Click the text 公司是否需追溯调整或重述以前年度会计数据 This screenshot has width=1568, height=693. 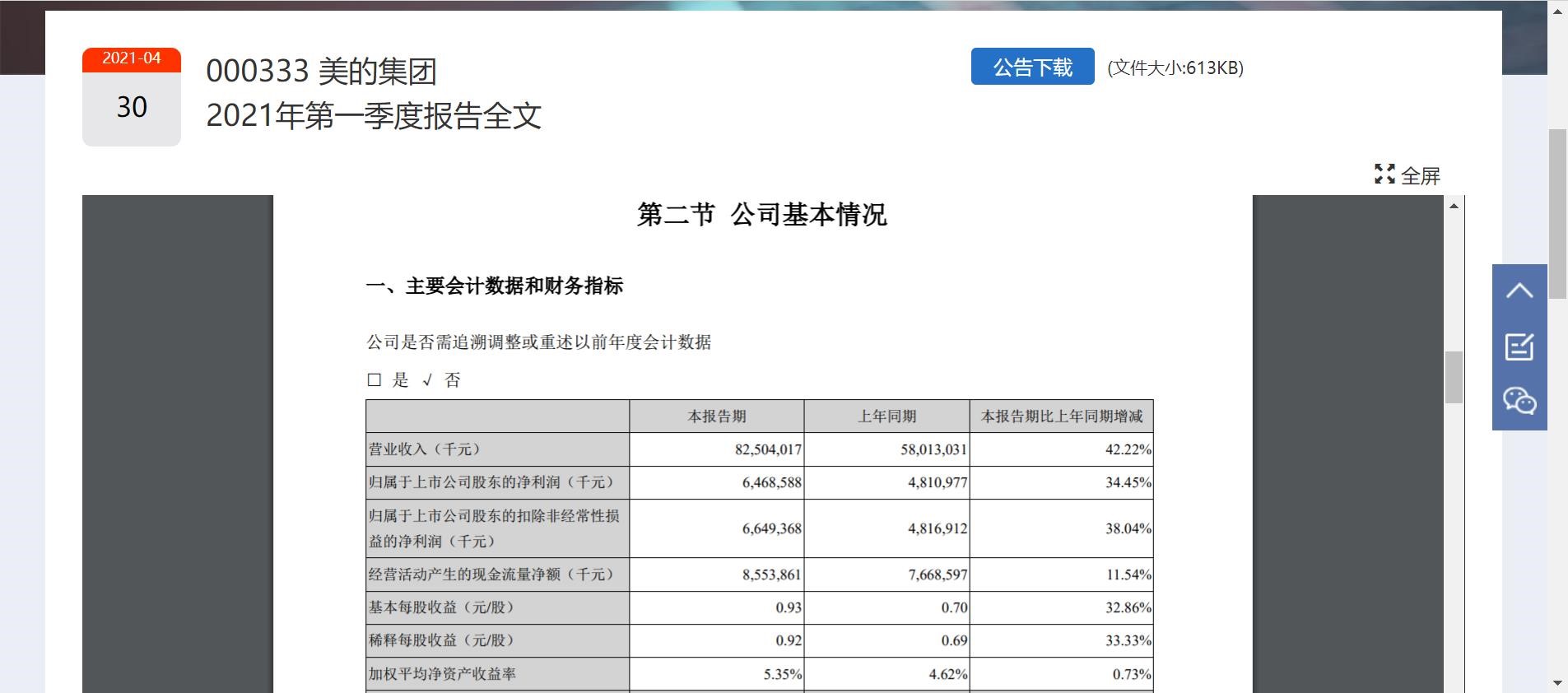click(539, 342)
